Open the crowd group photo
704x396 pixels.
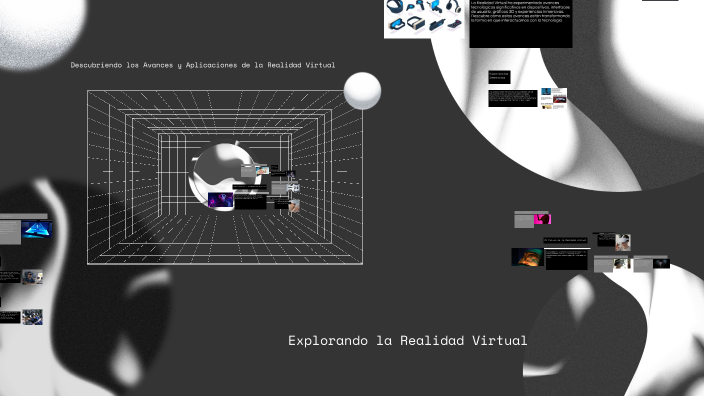(32, 317)
